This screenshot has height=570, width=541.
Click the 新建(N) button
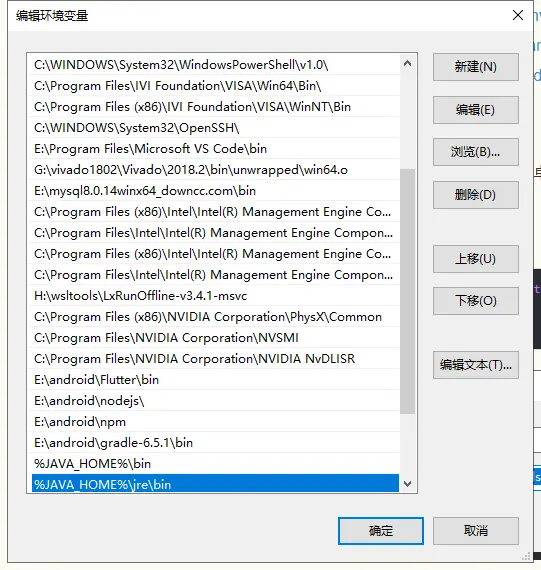click(x=476, y=67)
